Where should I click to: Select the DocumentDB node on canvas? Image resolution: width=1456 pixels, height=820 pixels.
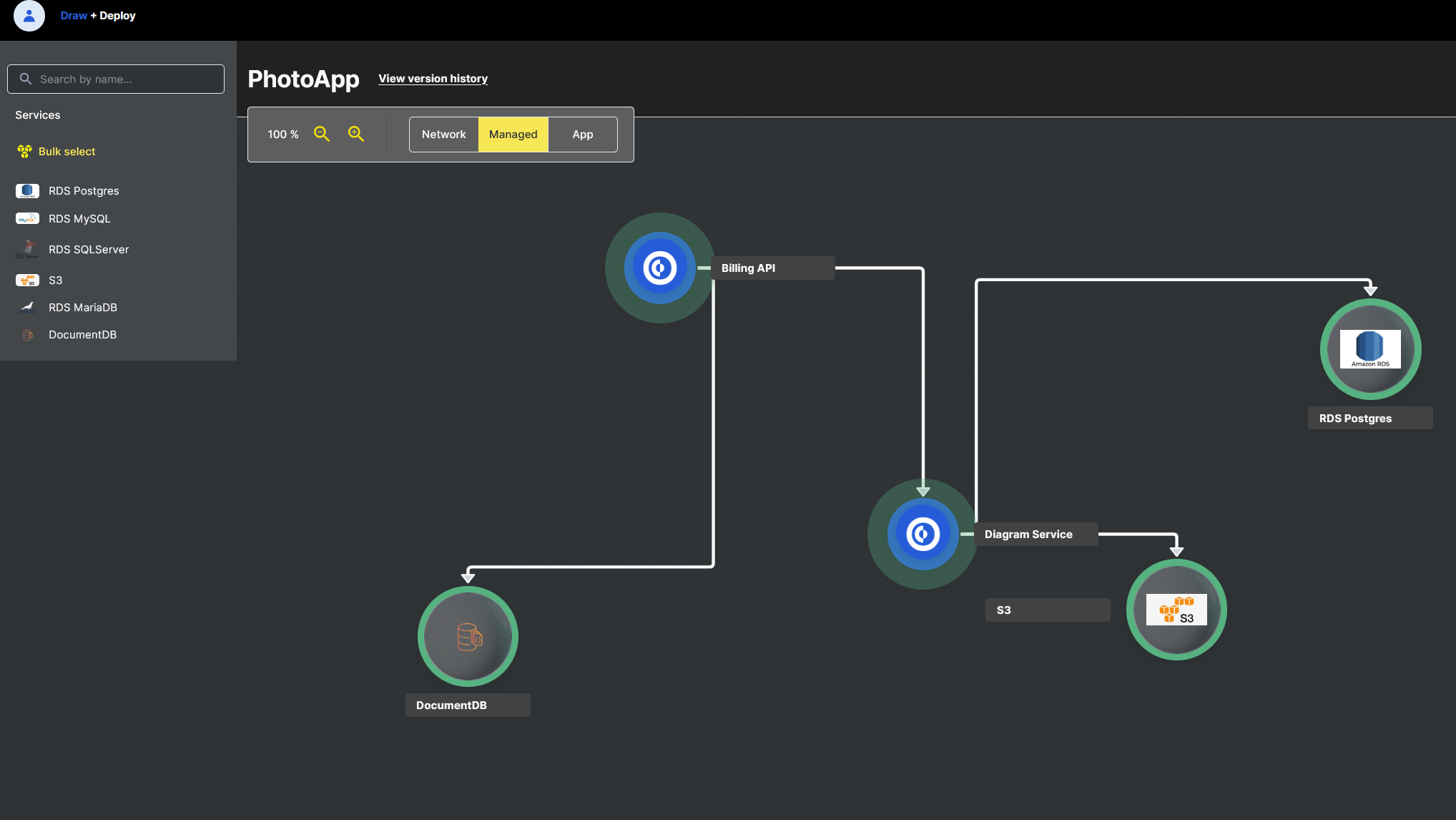468,637
